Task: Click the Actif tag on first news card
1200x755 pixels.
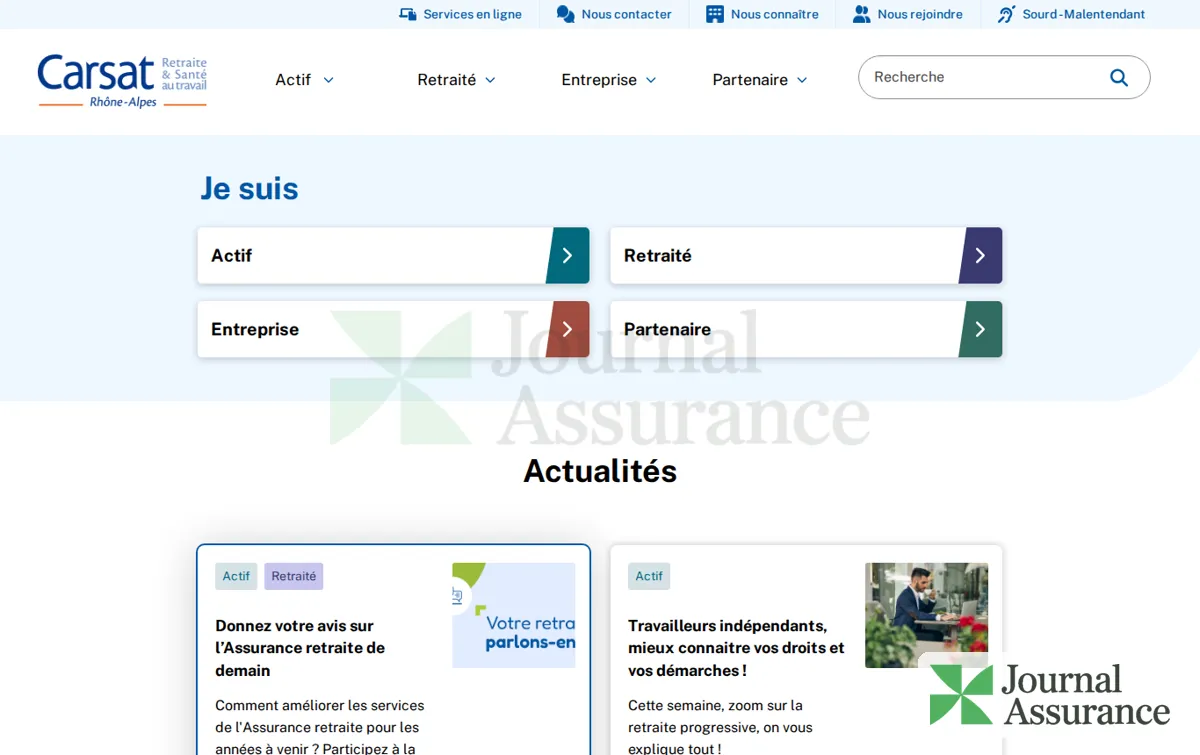Action: point(236,576)
